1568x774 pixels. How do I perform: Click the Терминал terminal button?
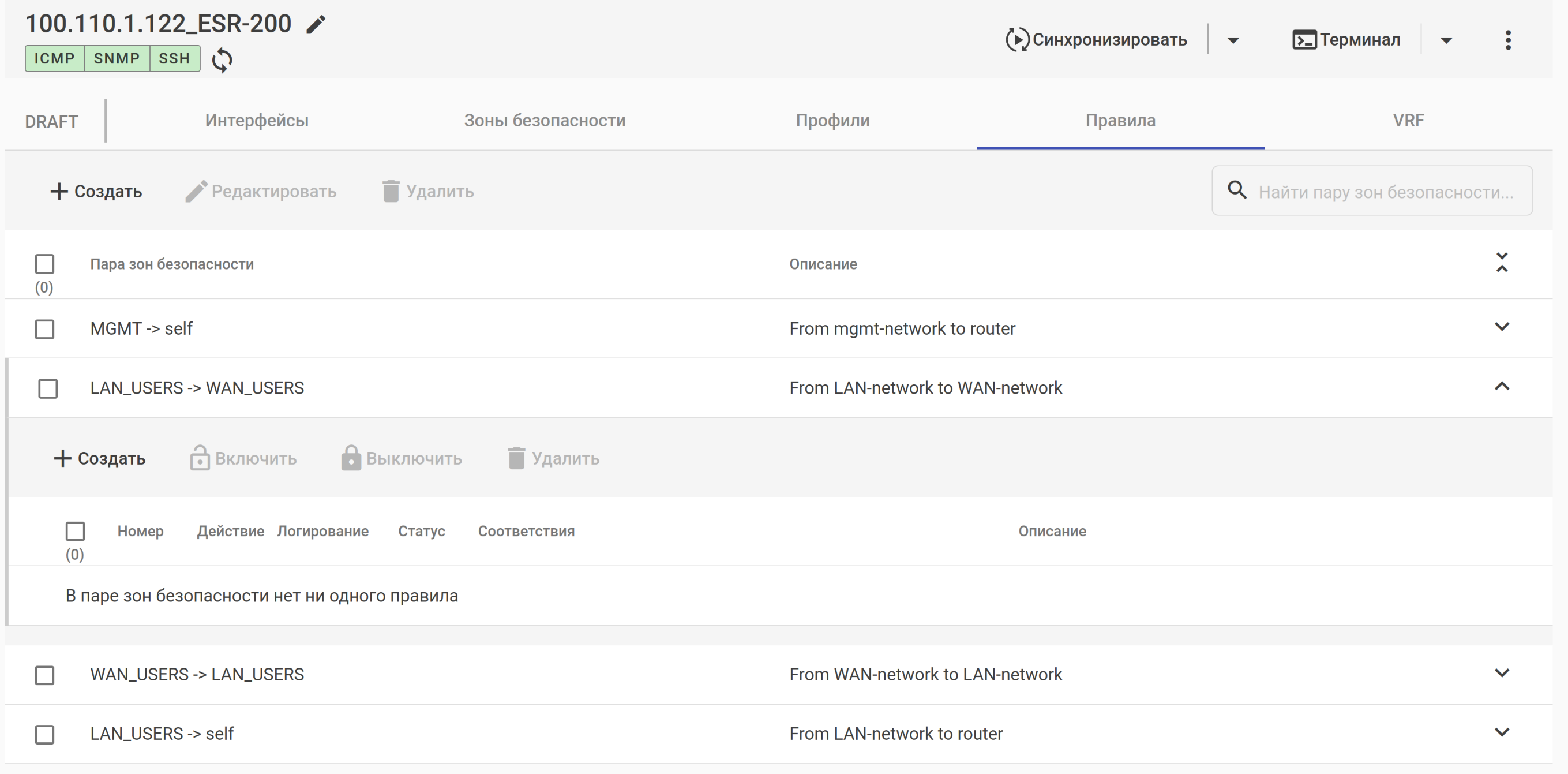1346,40
